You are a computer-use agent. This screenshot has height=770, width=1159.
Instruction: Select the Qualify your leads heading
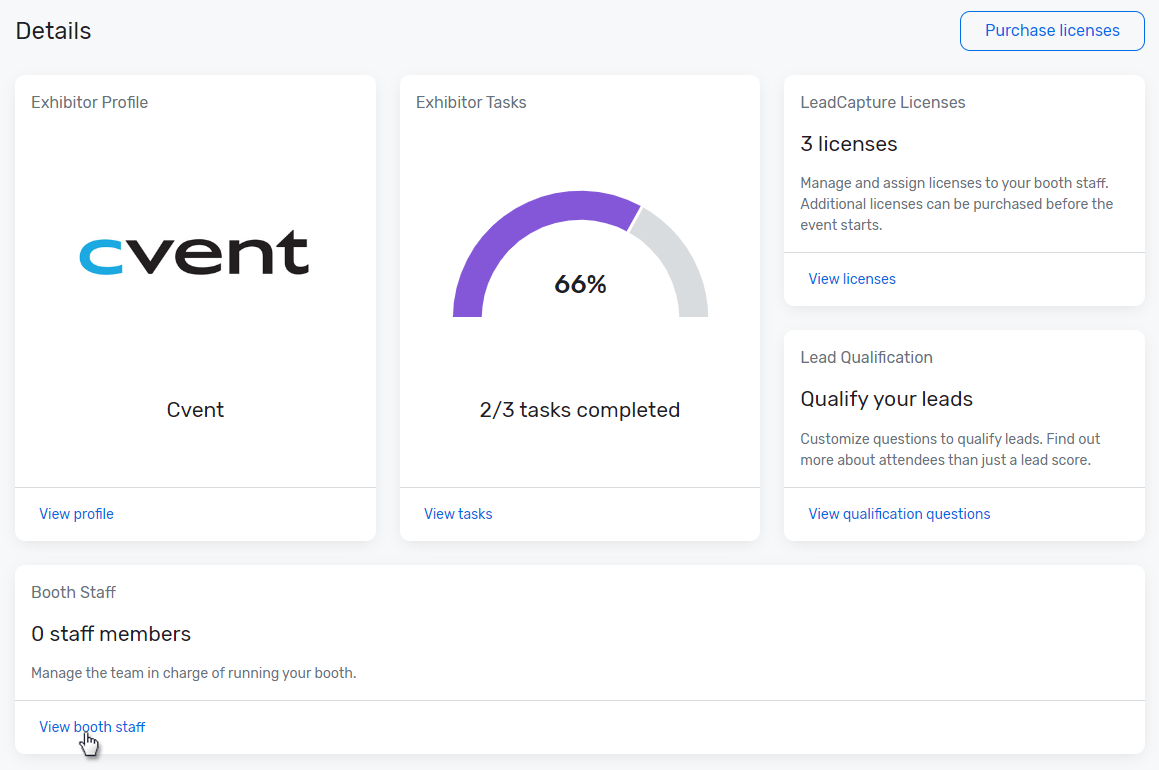(x=886, y=399)
